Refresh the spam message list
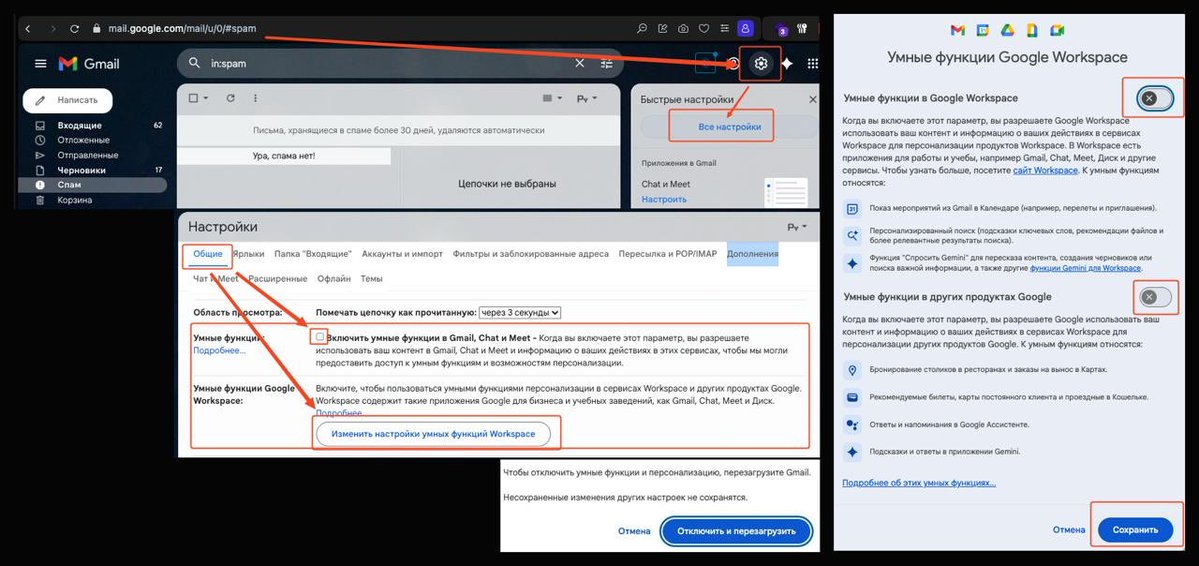1199x566 pixels. pos(230,98)
